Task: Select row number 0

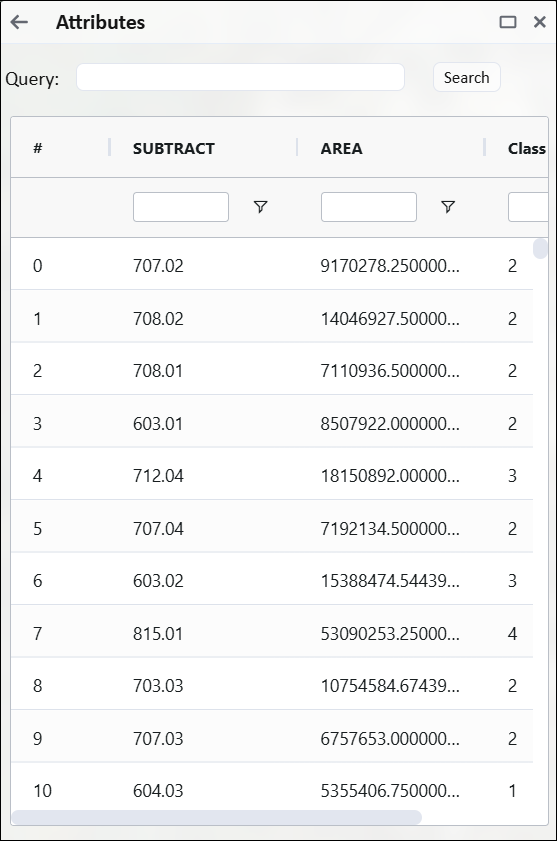Action: tap(38, 266)
